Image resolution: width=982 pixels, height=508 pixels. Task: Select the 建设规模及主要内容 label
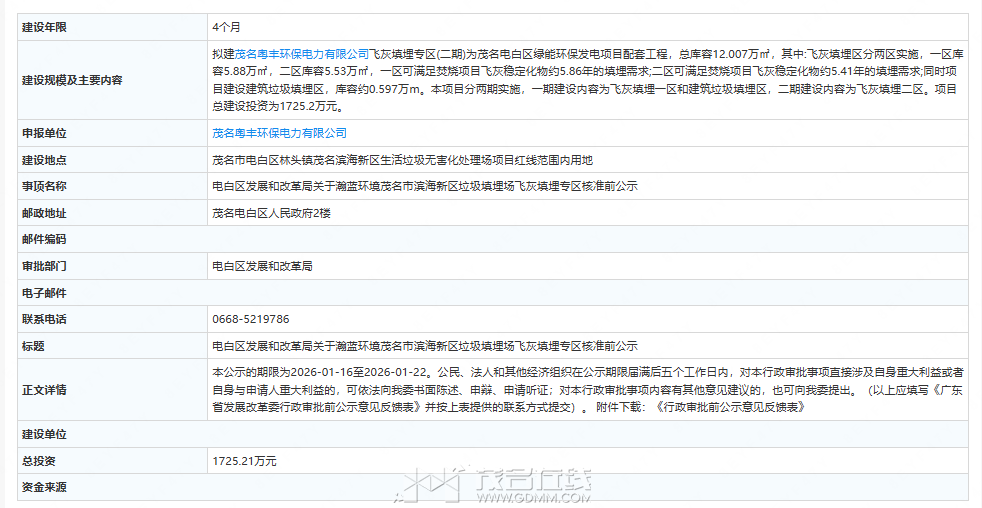pos(72,80)
